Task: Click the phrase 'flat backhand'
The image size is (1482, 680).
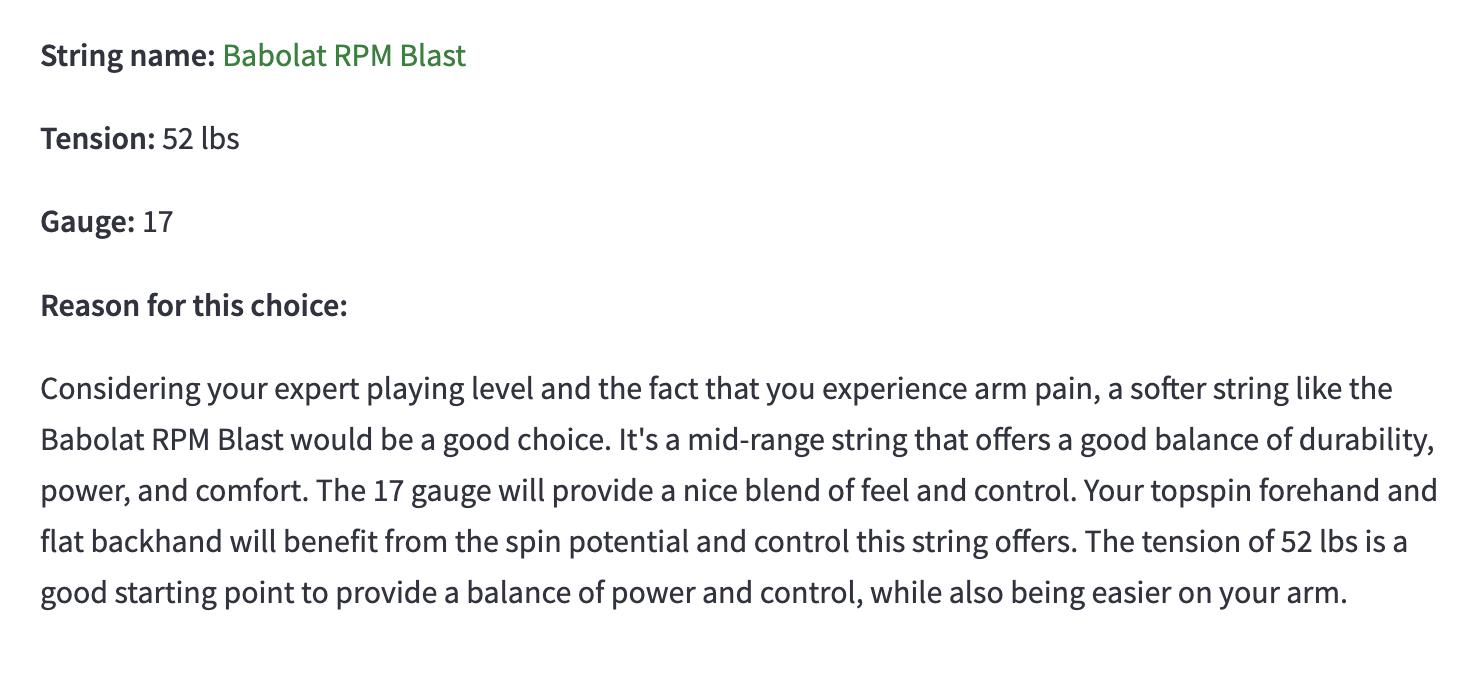Action: coord(129,543)
